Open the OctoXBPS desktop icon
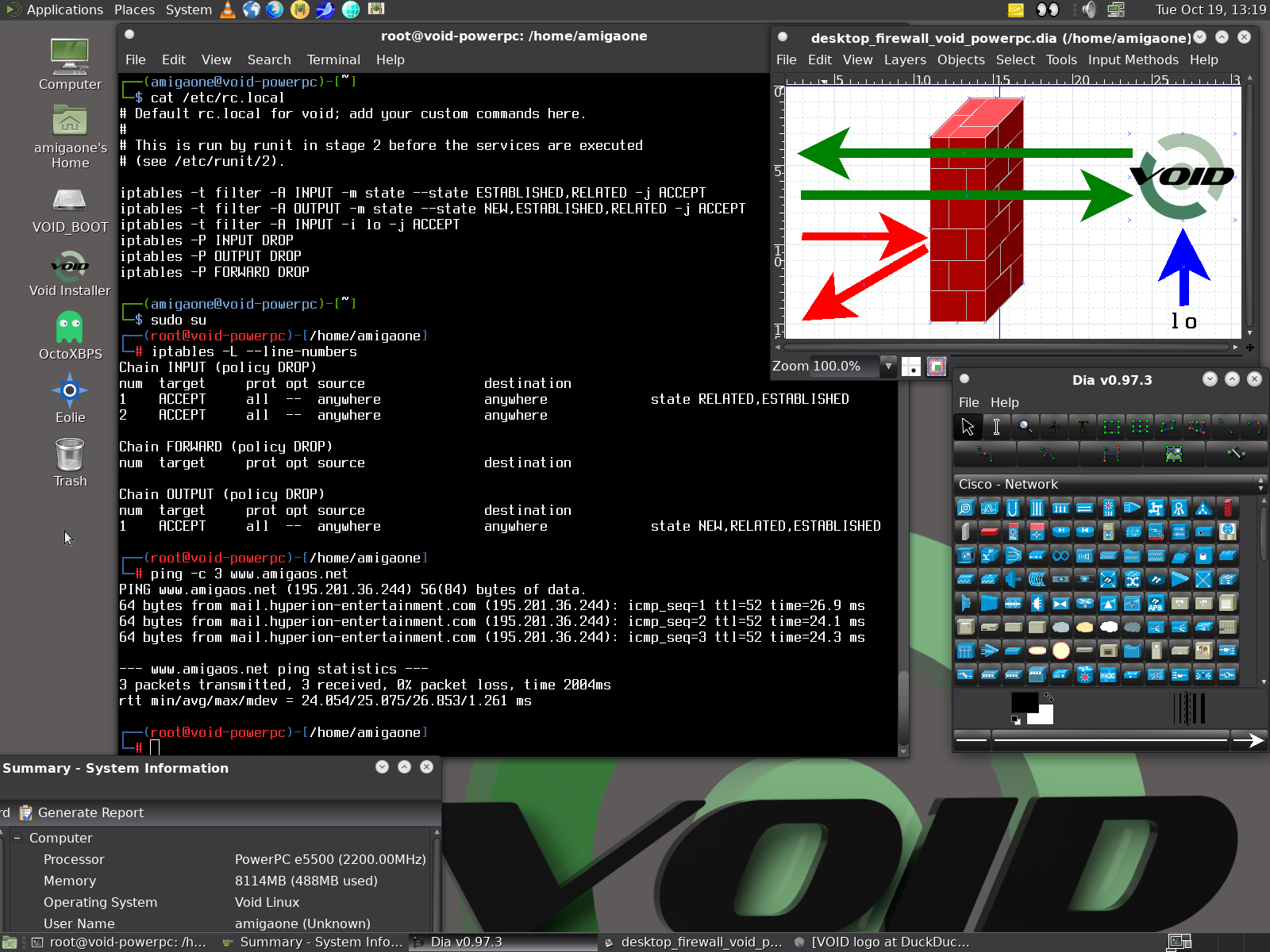 [x=70, y=336]
